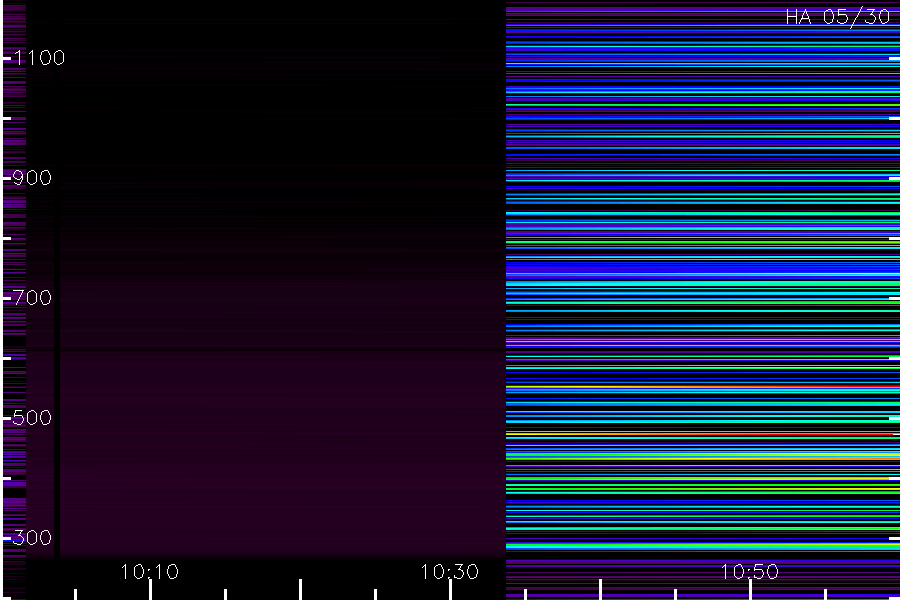Click the 10:30 time axis label
Screen dimensions: 900x600
(x=449, y=572)
